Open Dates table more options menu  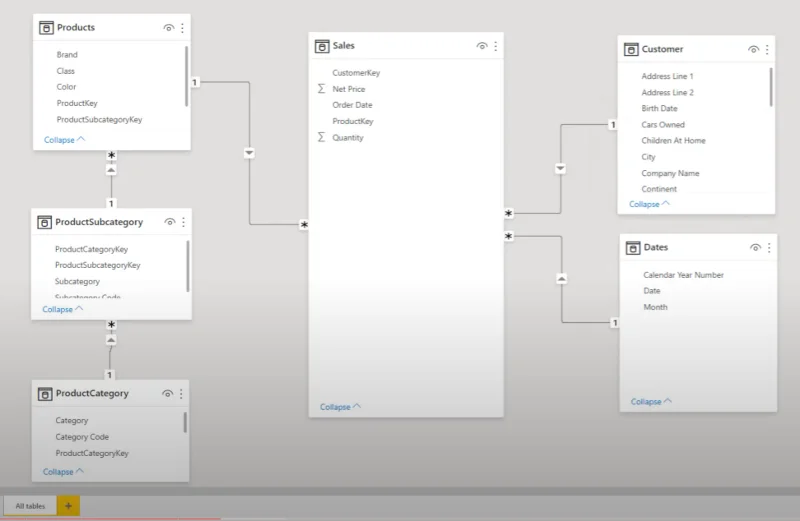(769, 247)
